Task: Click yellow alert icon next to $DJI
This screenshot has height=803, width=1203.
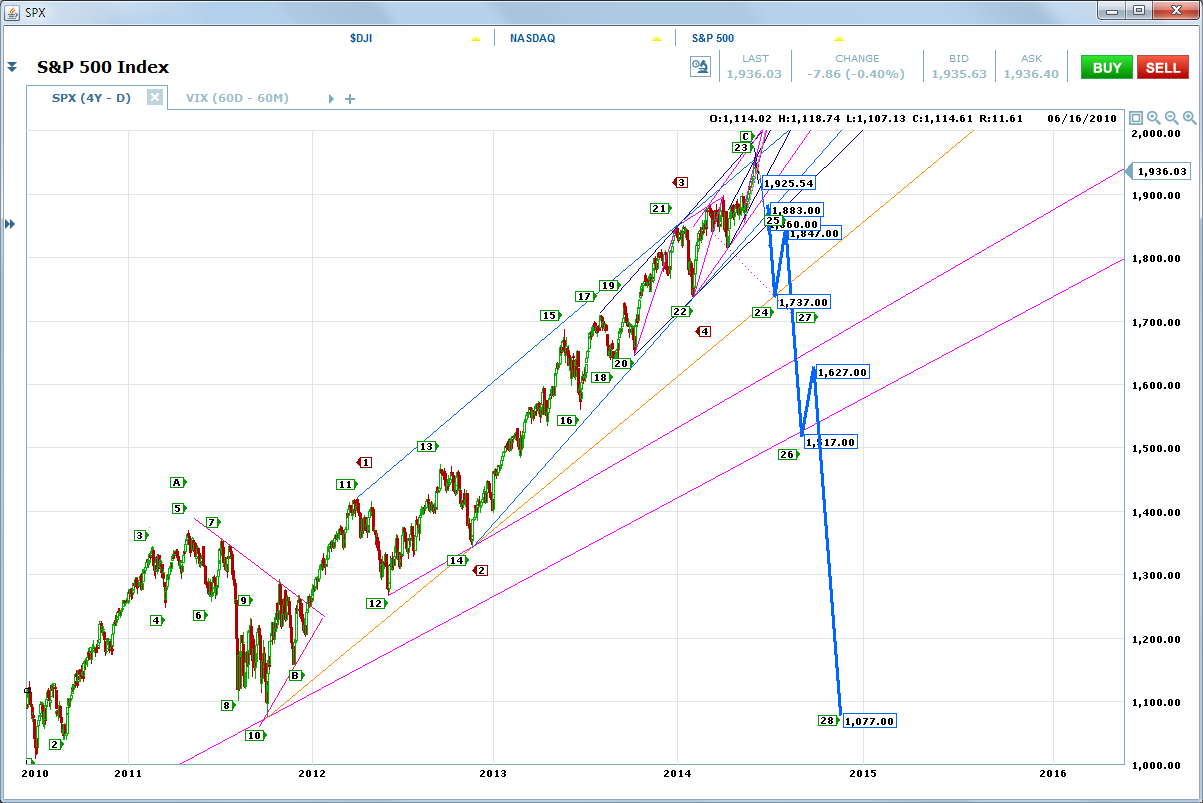Action: coord(476,38)
